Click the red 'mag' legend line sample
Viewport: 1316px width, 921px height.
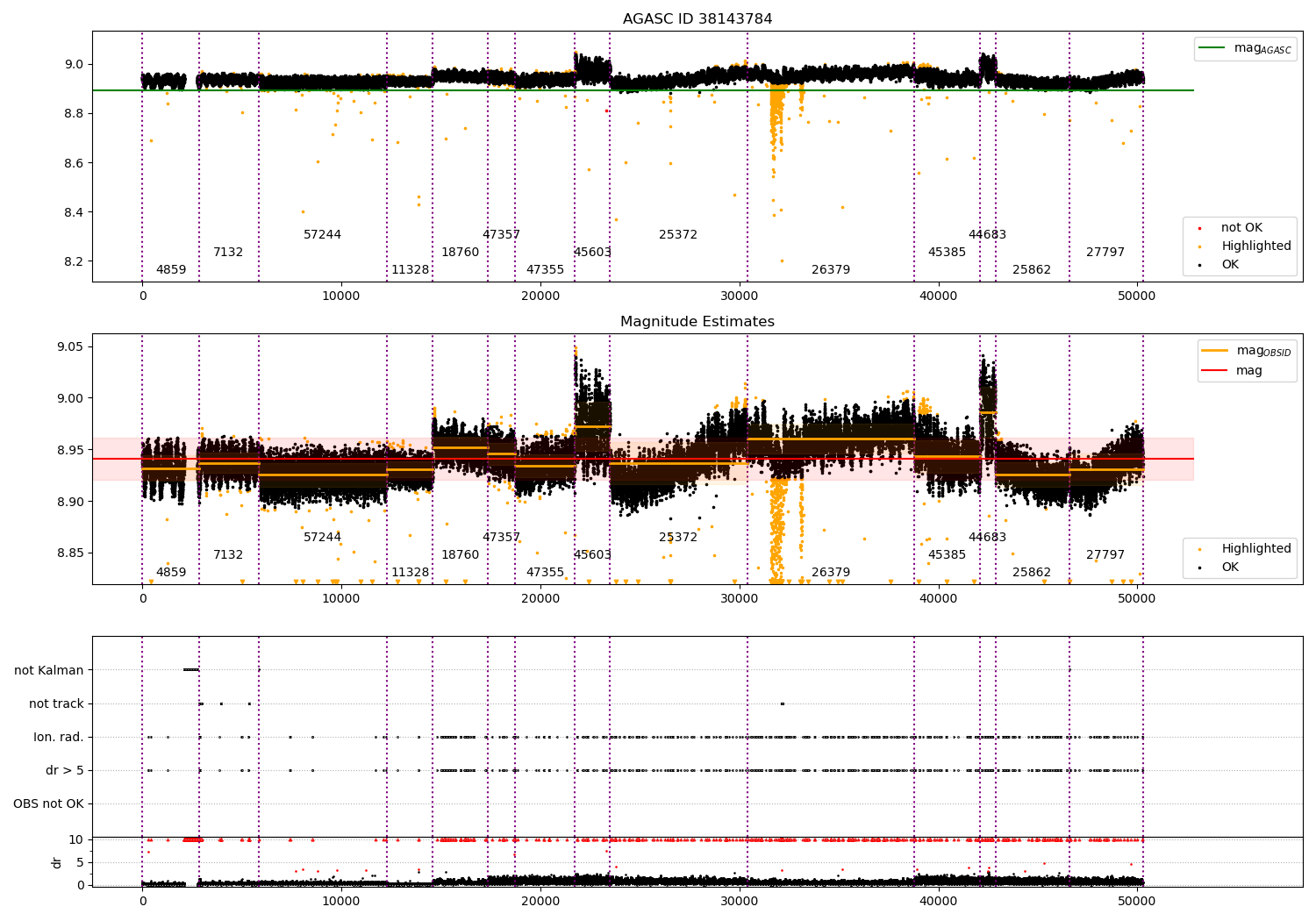coord(1215,370)
